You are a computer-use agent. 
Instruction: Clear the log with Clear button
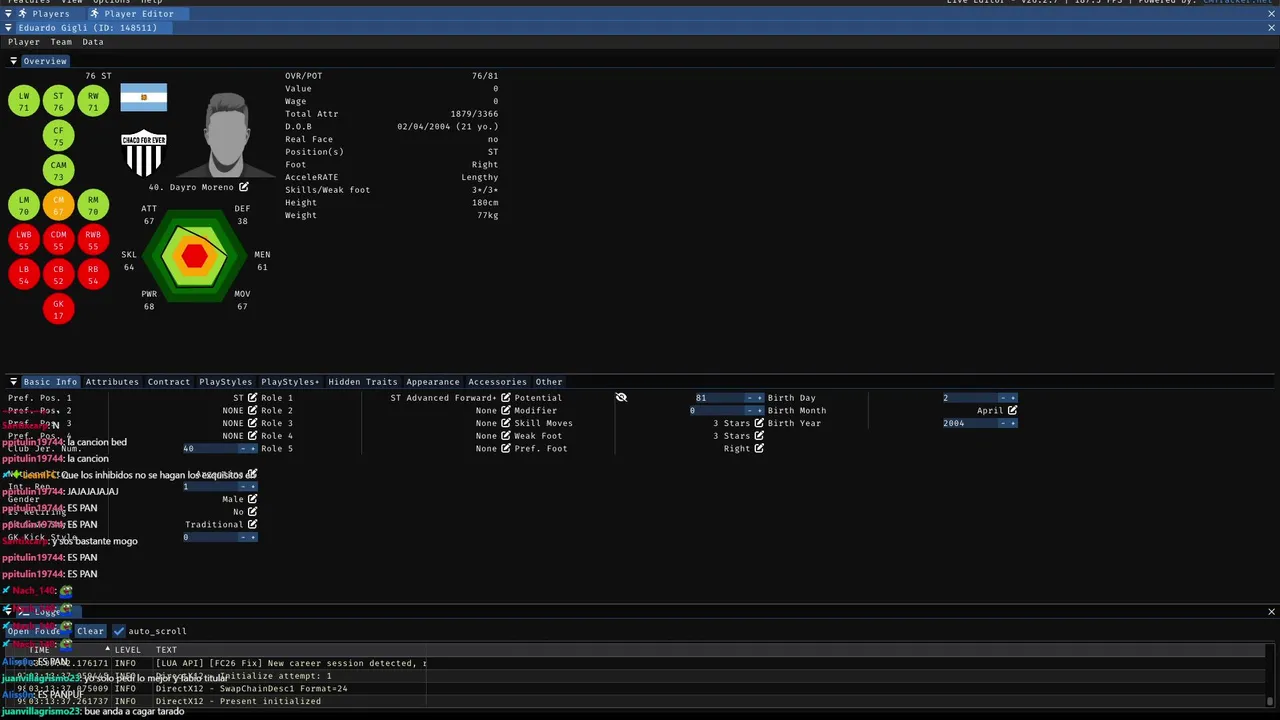pyautogui.click(x=90, y=631)
